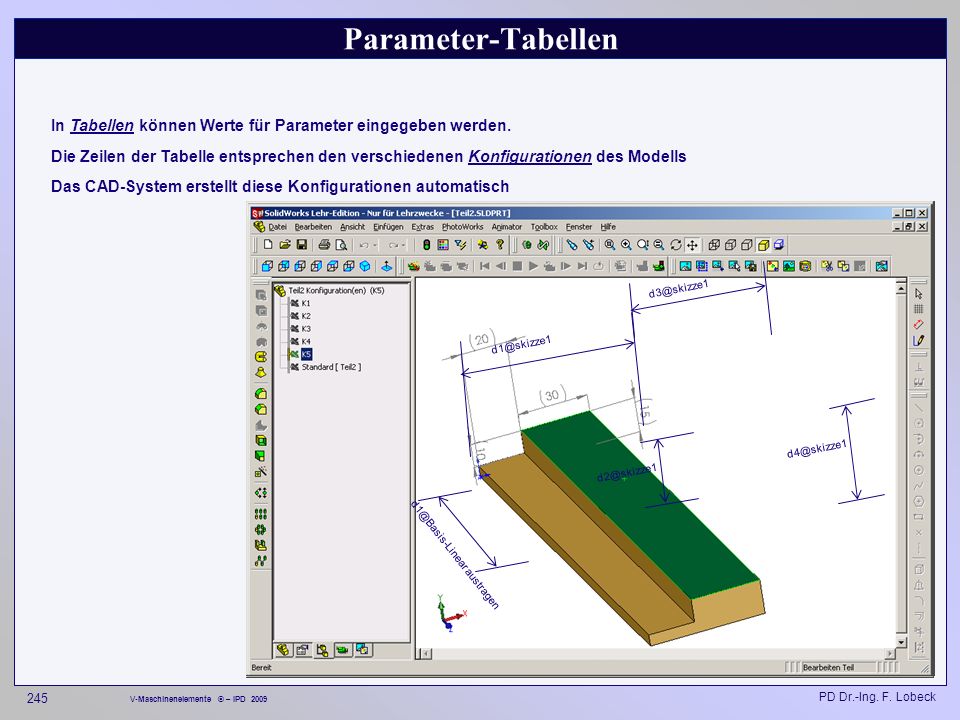The image size is (960, 720).
Task: Click the New document icon
Action: pyautogui.click(x=268, y=245)
